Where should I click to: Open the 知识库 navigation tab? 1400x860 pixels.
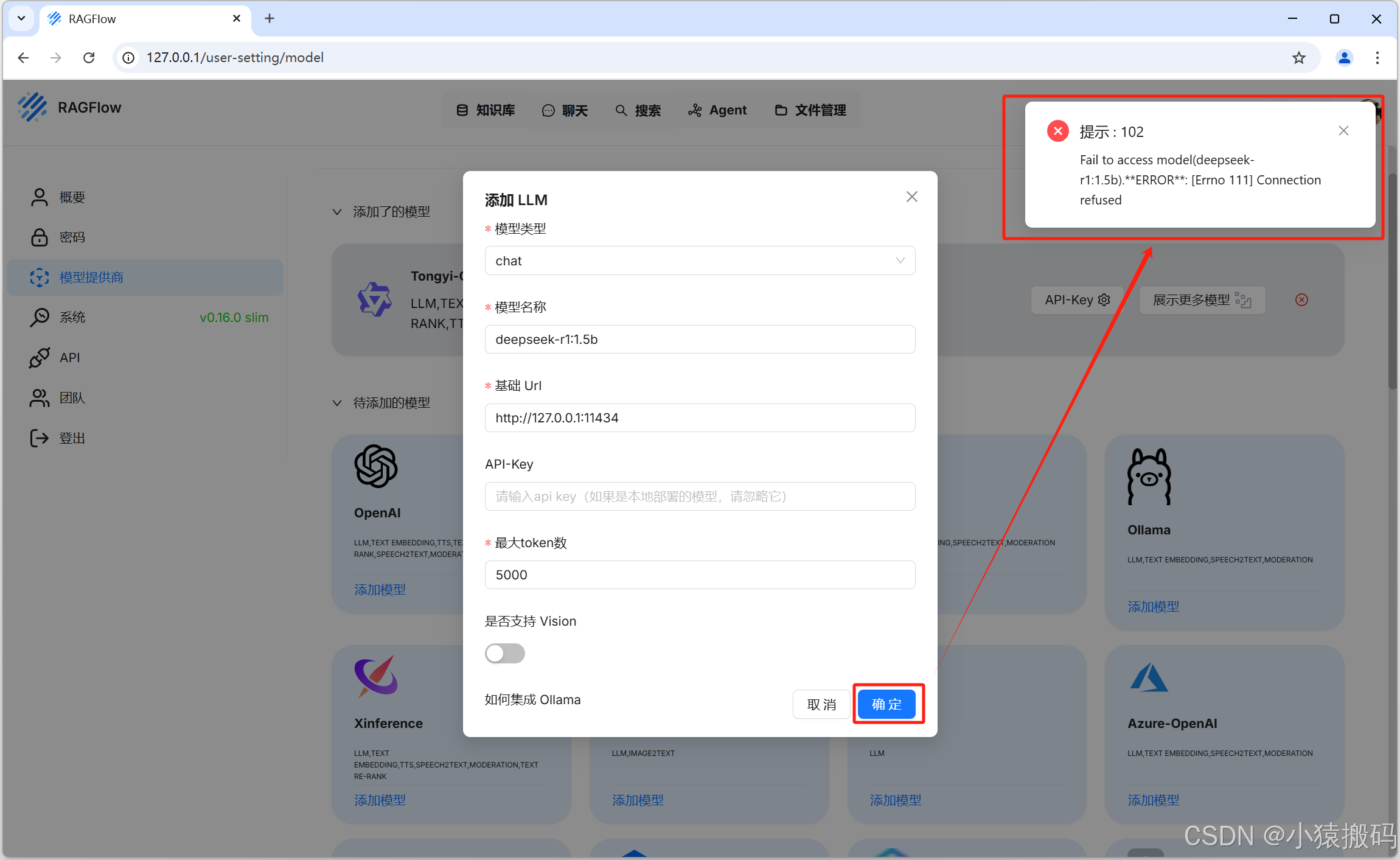[486, 110]
